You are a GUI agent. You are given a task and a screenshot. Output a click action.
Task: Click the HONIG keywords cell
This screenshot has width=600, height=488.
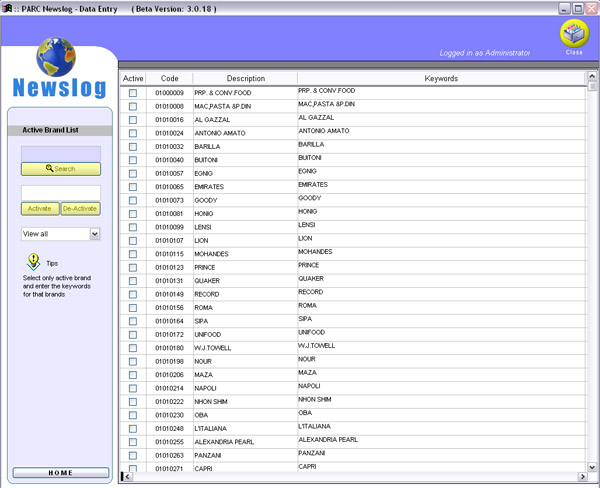(441, 214)
